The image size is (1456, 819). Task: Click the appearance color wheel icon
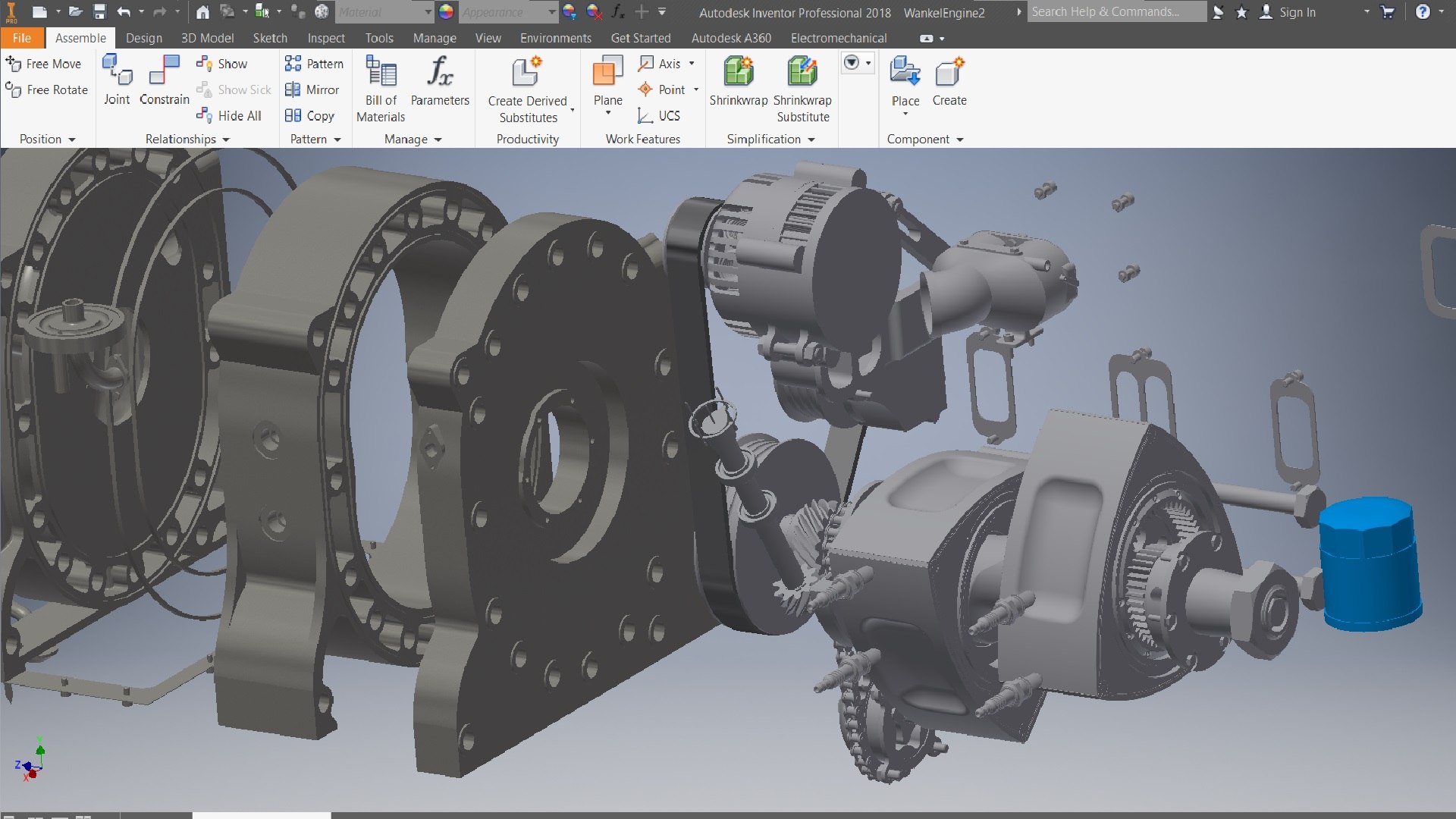click(x=446, y=11)
